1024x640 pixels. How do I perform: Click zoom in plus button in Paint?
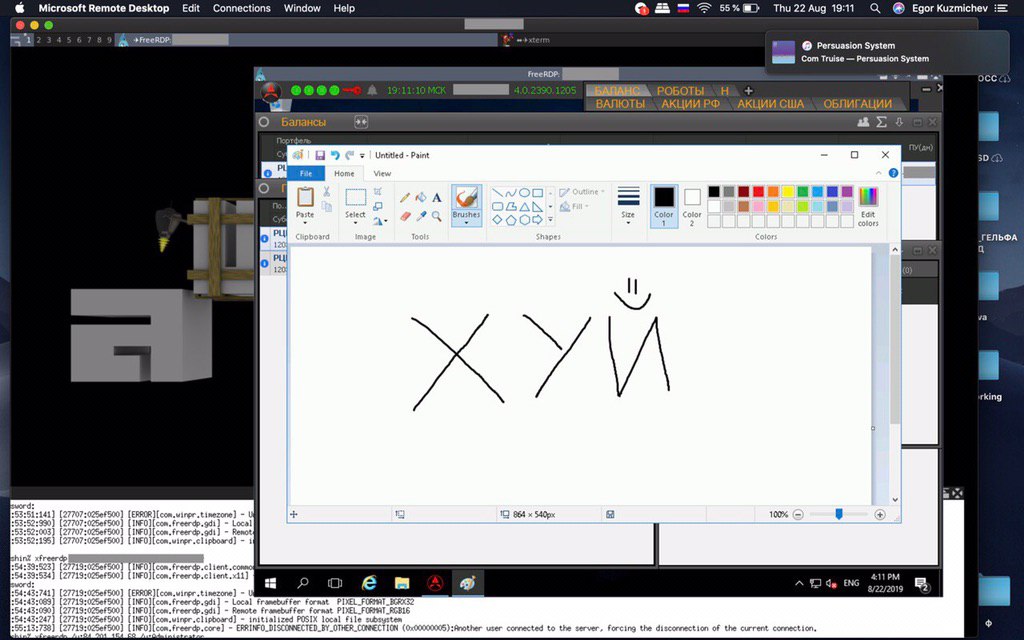880,515
